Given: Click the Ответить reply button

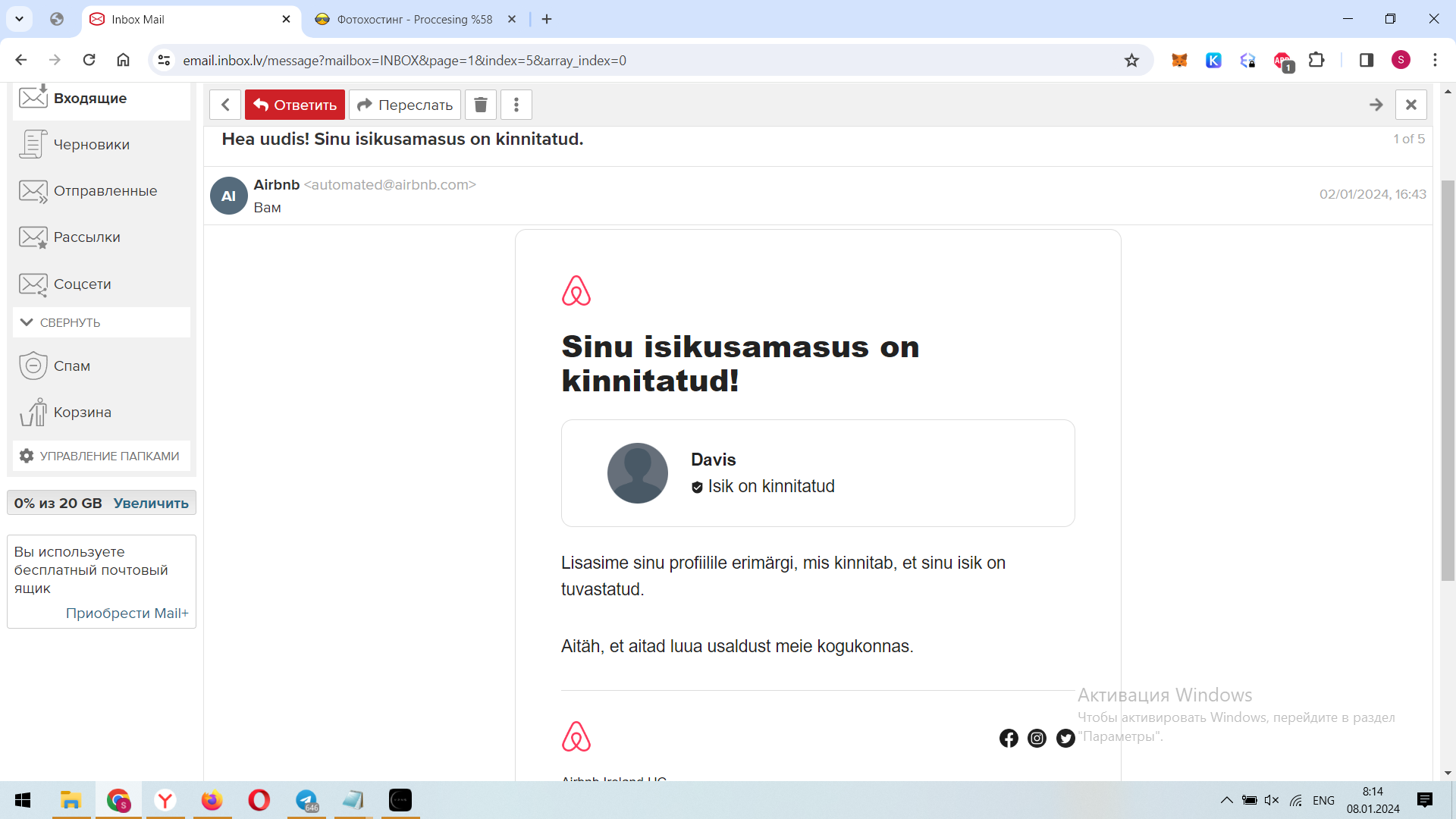Looking at the screenshot, I should [x=295, y=105].
